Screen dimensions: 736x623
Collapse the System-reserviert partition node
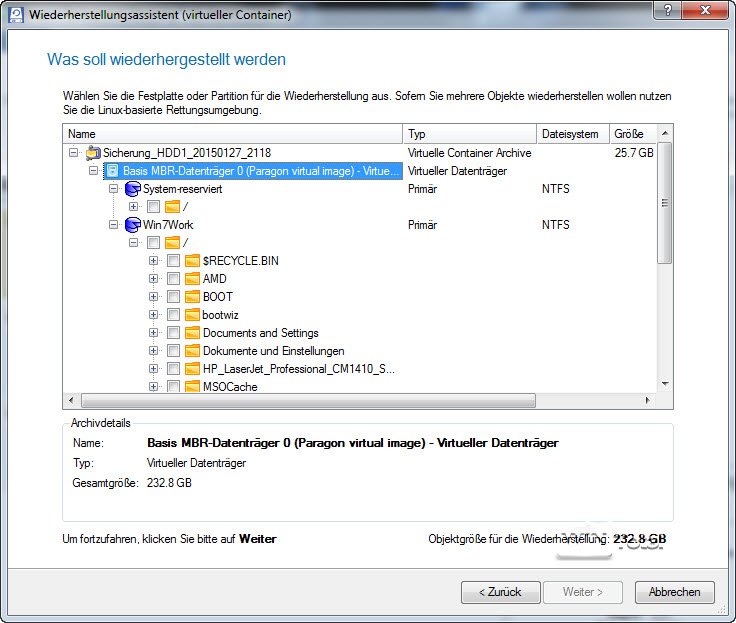pos(113,189)
